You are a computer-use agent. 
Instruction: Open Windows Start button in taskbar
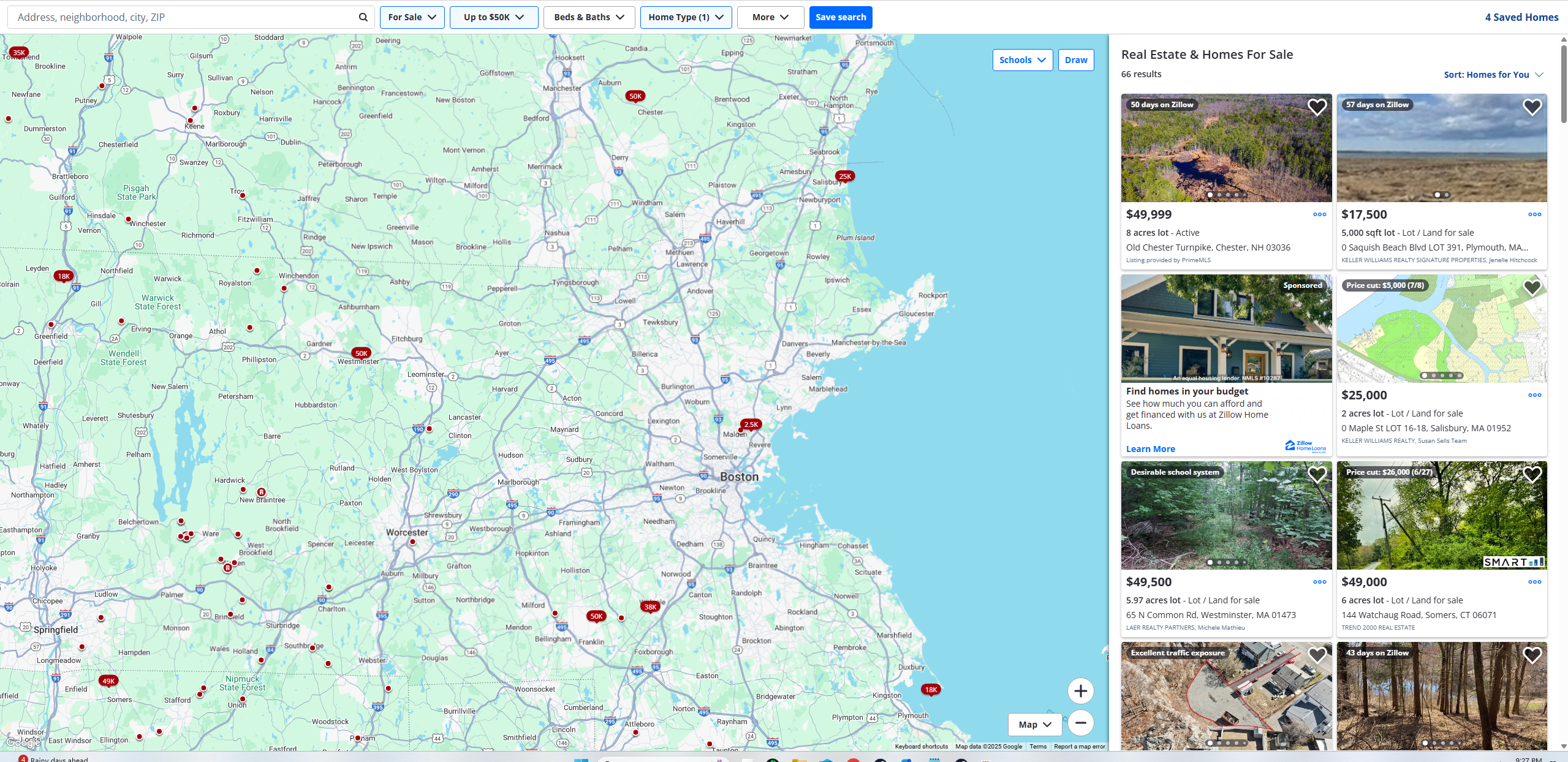coord(581,760)
